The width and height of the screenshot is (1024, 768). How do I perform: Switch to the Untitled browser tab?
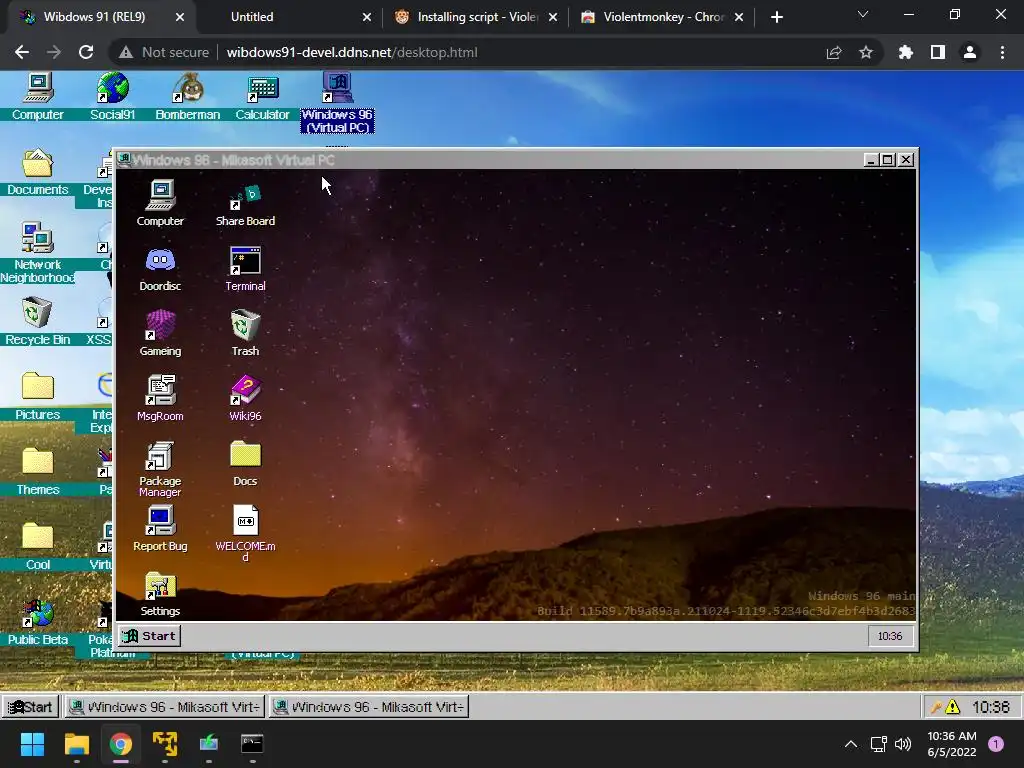click(252, 17)
